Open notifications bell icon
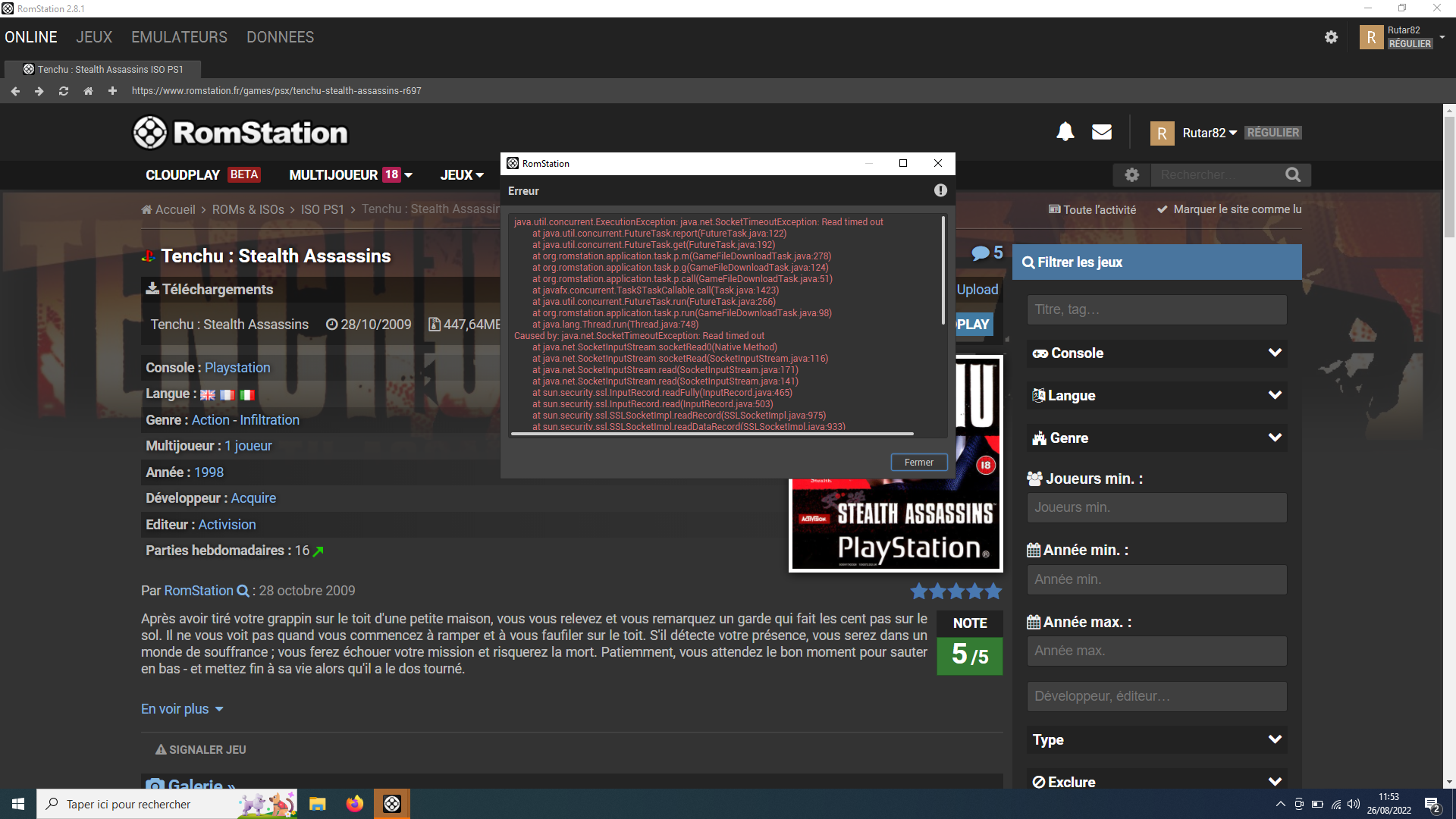 [x=1065, y=132]
